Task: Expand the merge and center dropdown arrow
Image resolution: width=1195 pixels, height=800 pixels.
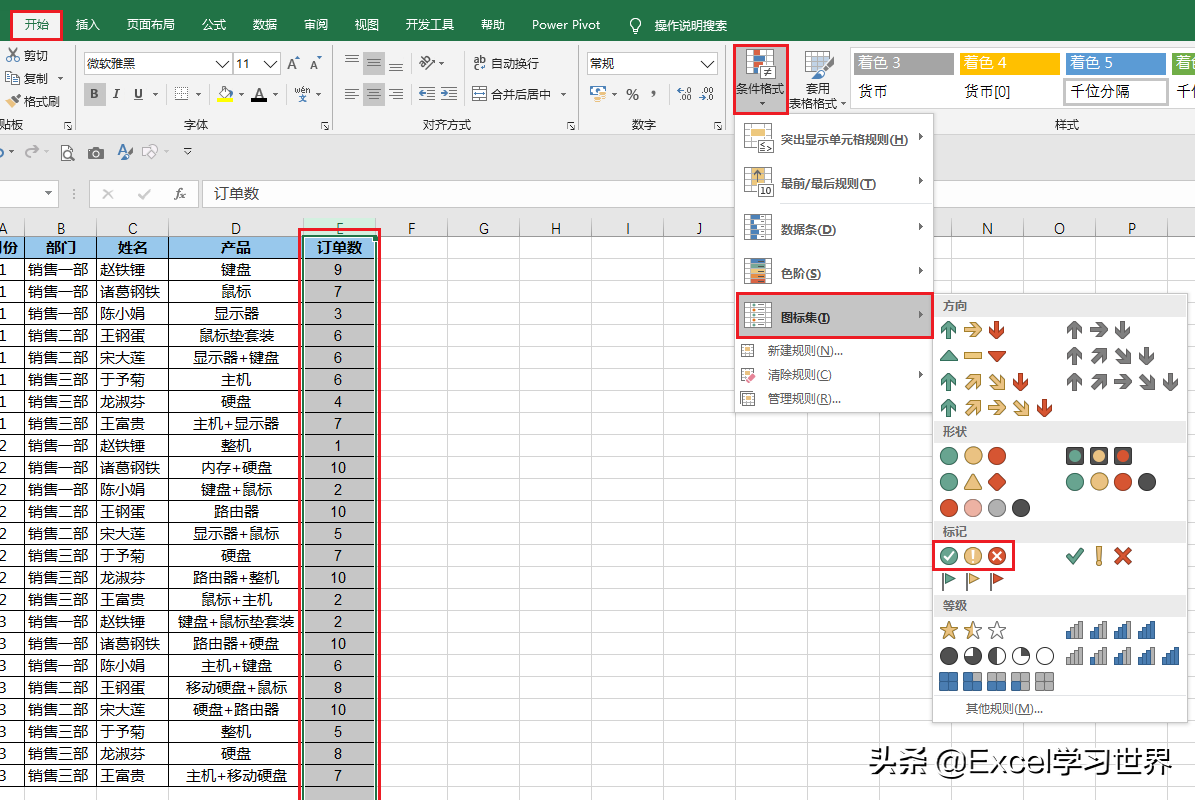Action: 564,94
